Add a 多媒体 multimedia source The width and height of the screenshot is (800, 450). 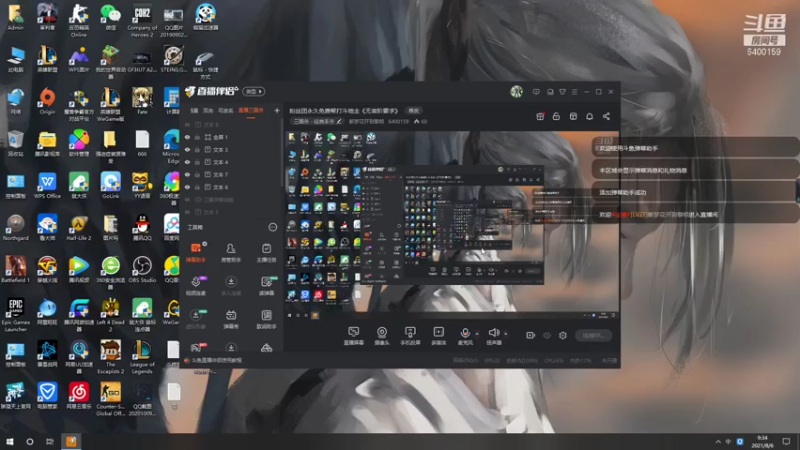tap(439, 336)
